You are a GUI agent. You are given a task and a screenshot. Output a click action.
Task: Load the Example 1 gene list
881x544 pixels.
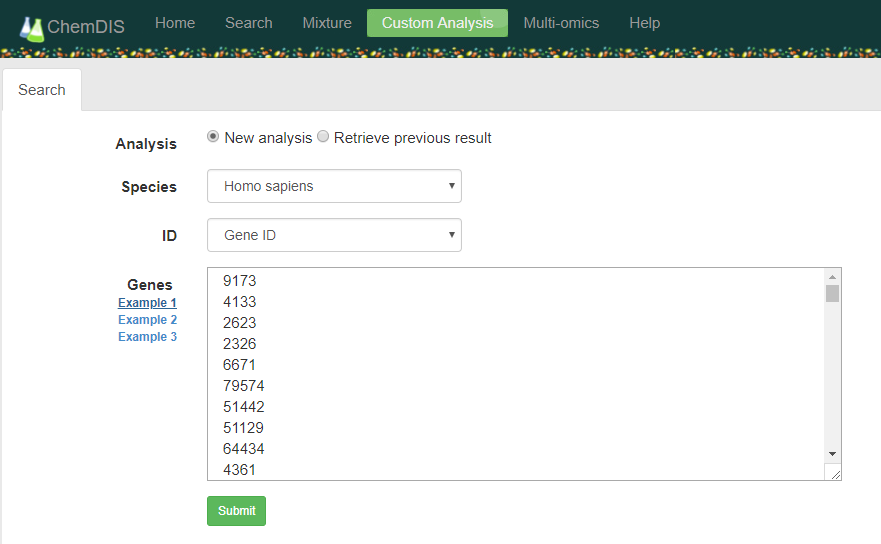click(147, 303)
